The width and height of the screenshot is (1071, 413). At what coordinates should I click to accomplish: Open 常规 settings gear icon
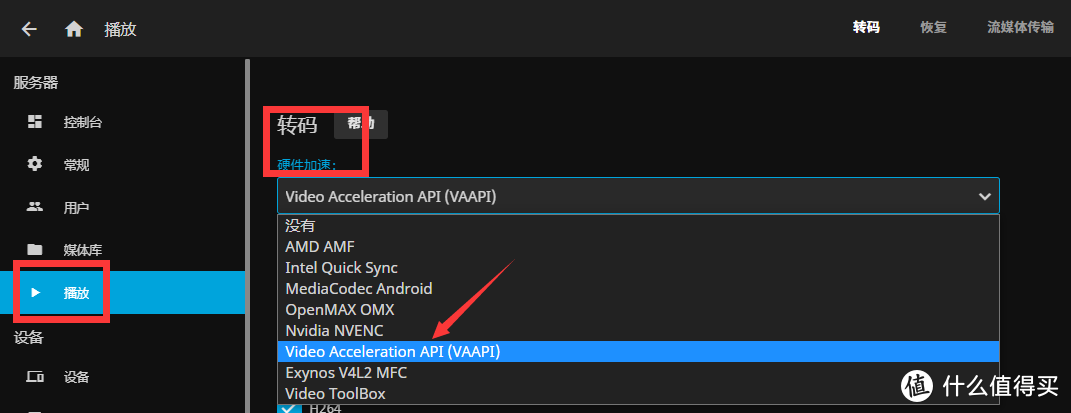35,165
